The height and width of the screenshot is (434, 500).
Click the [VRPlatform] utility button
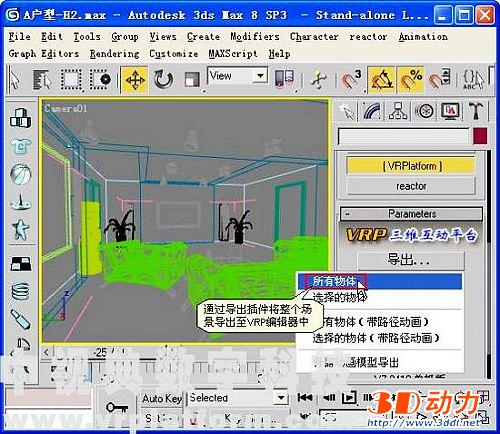(x=412, y=165)
